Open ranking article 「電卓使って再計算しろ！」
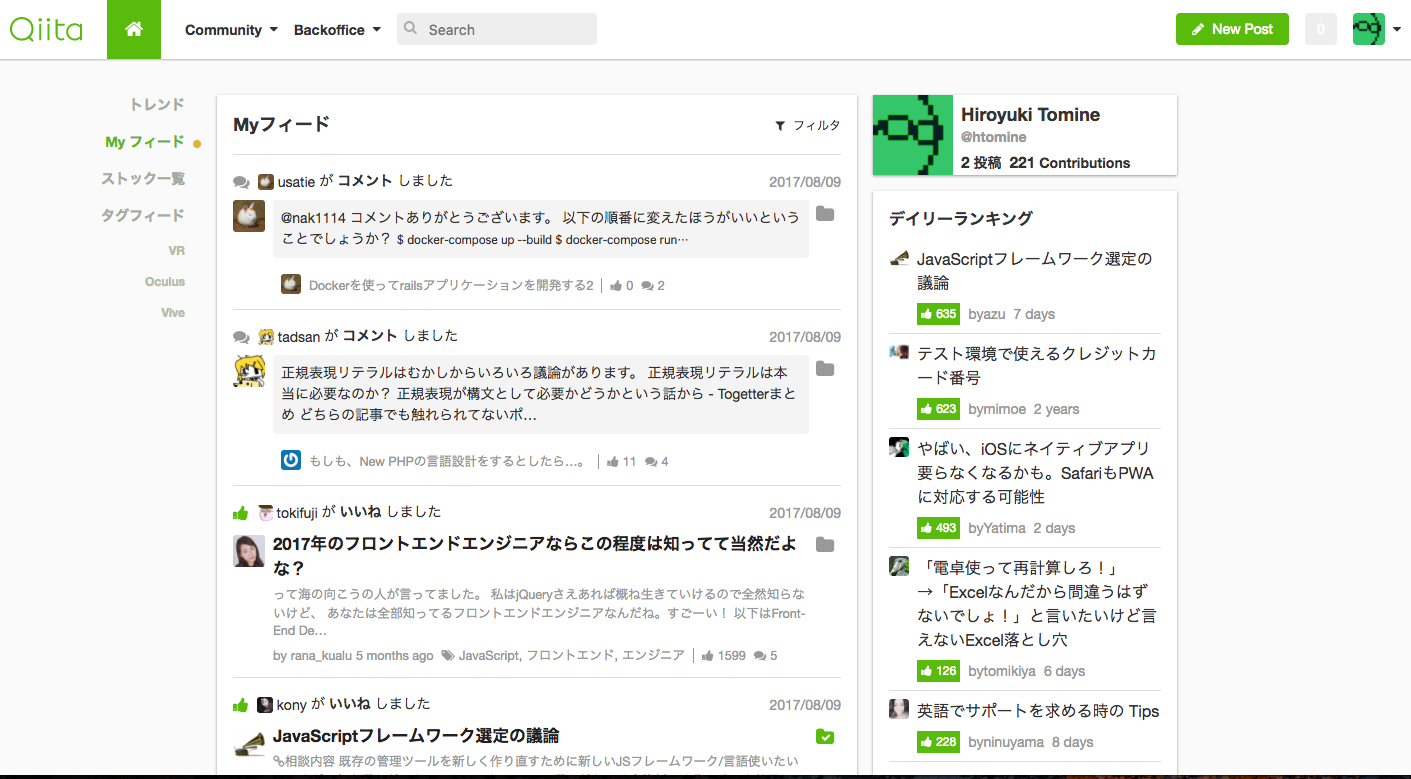 1035,604
